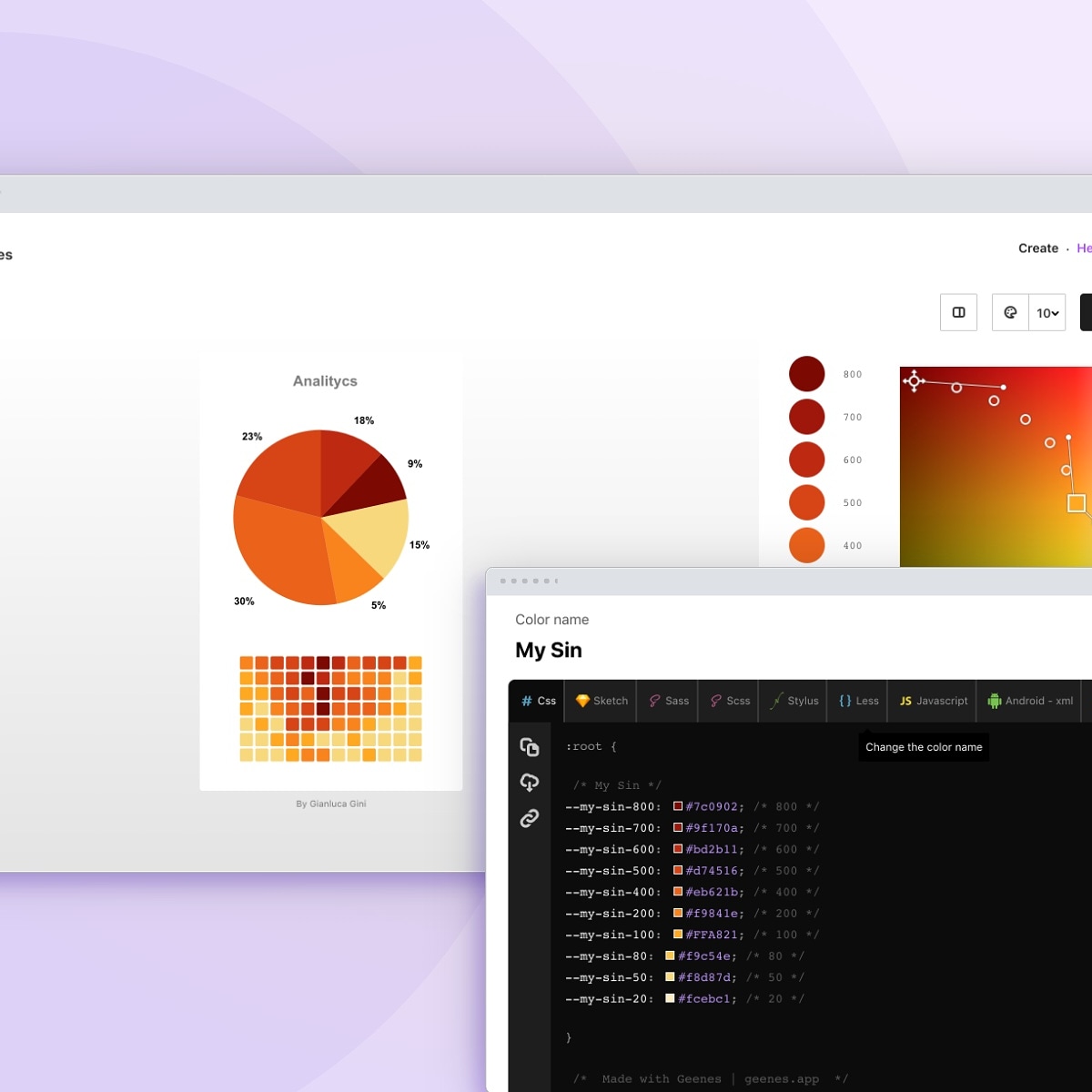Image resolution: width=1092 pixels, height=1092 pixels.
Task: Click the Color name label
Action: click(551, 620)
